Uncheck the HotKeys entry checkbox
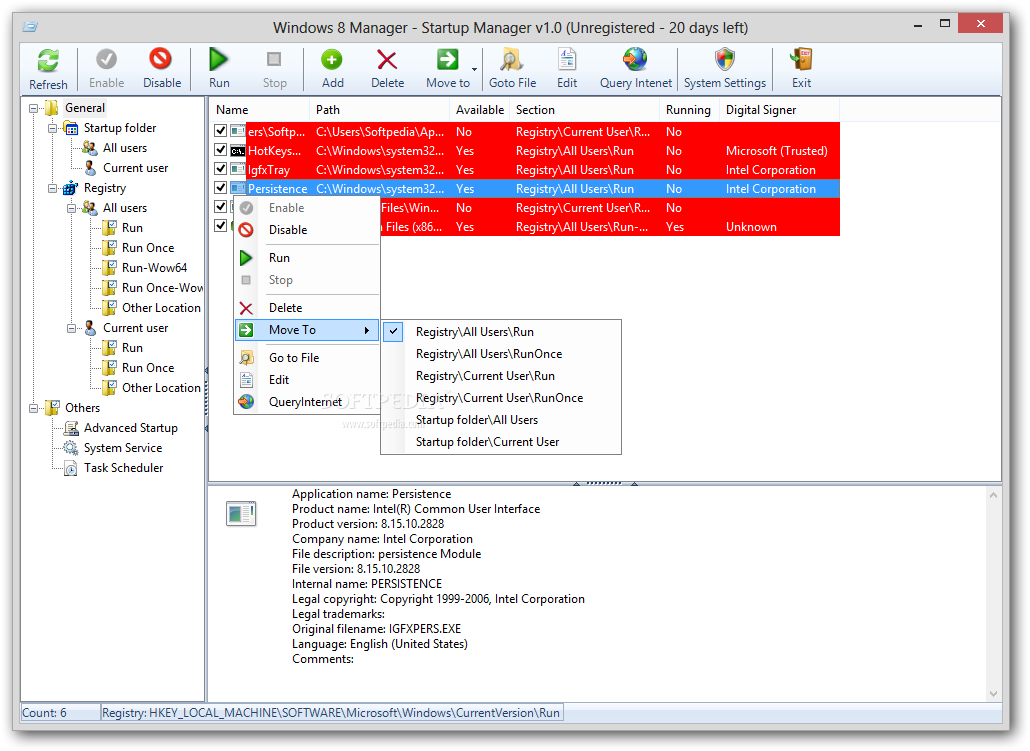Screen dimensions: 1030x751 tap(221, 150)
